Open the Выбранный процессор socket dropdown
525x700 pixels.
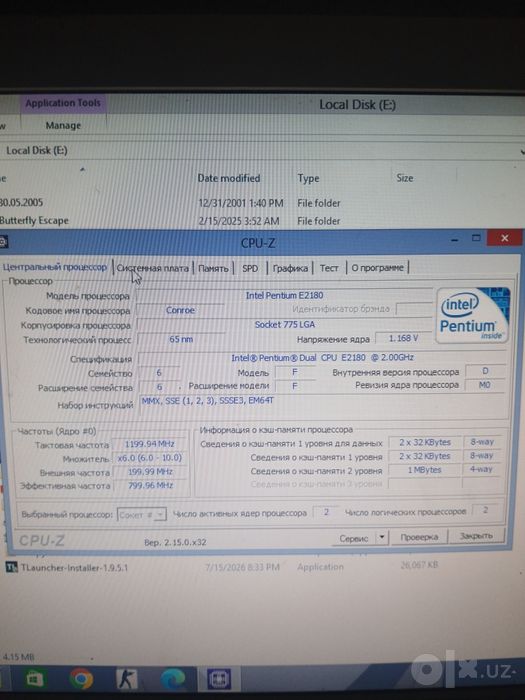click(x=142, y=515)
